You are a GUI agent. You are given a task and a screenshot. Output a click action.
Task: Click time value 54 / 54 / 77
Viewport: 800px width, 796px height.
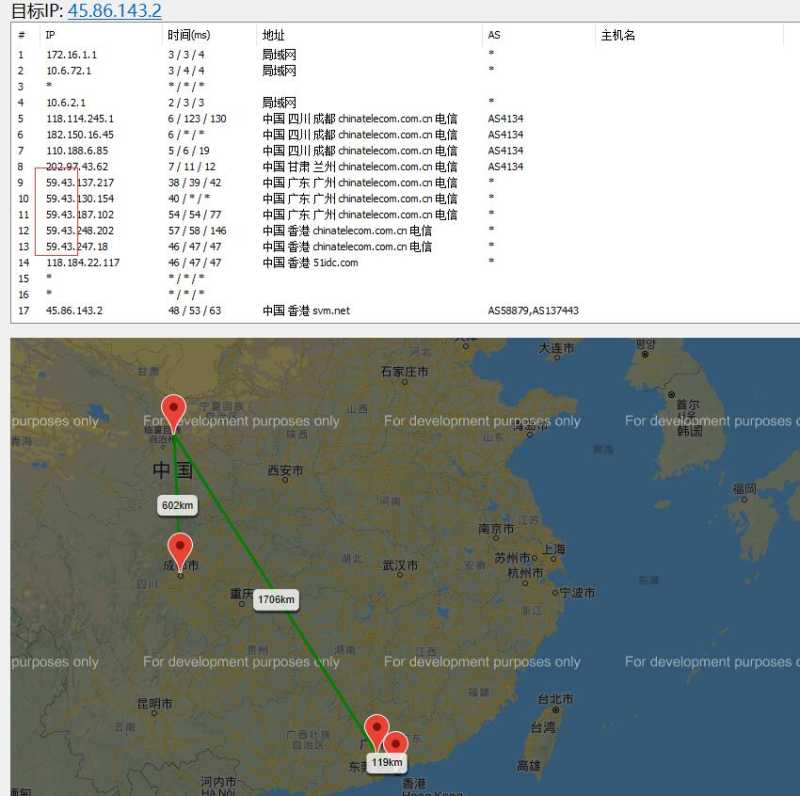[x=195, y=214]
